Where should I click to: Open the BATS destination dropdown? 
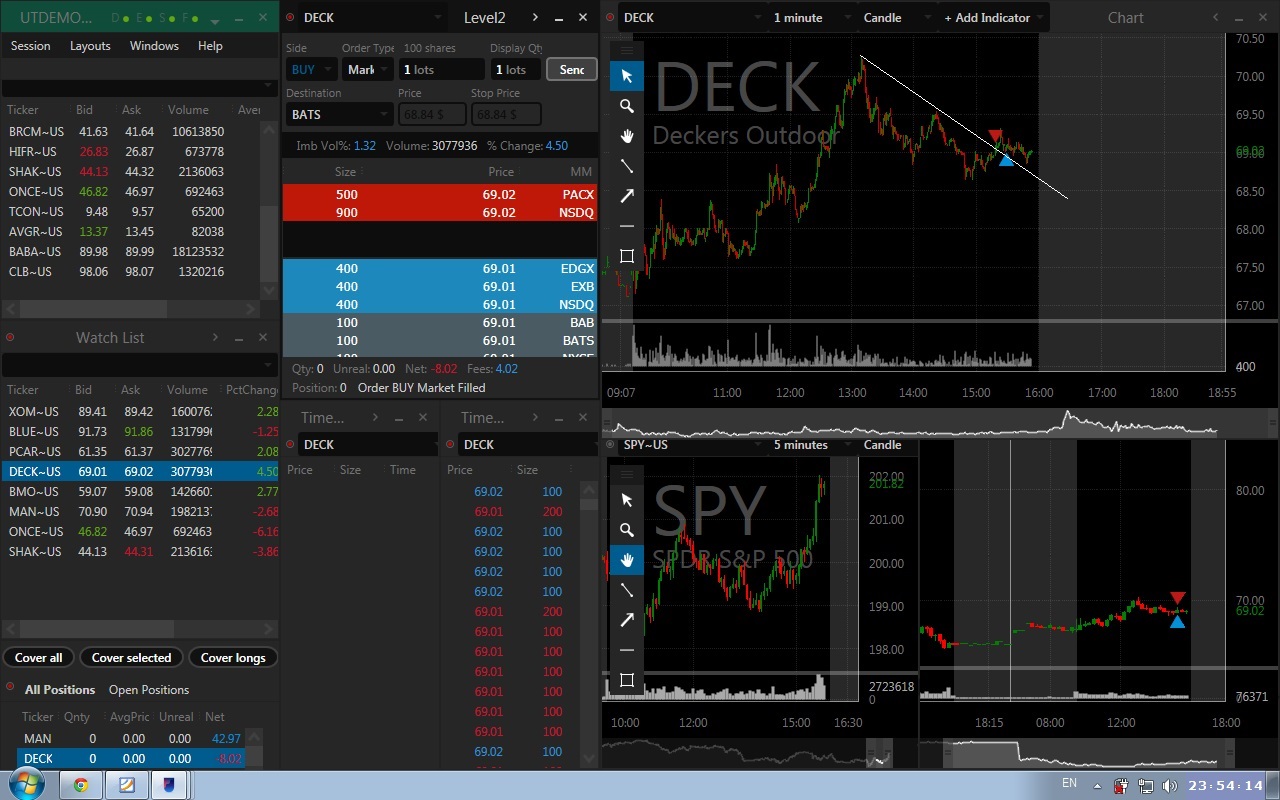click(x=339, y=115)
